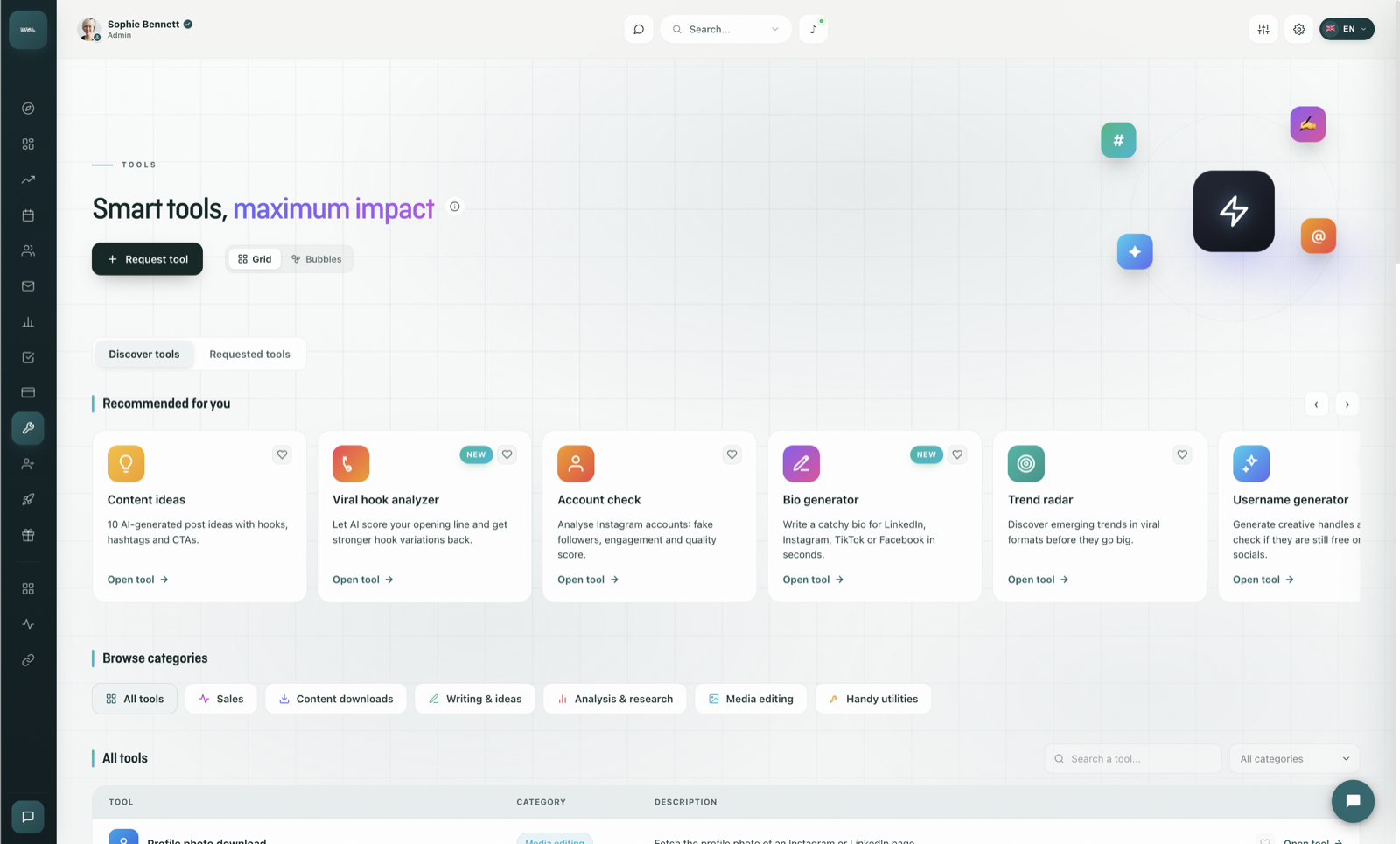The width and height of the screenshot is (1400, 844).
Task: Open the credit card billing sidebar icon
Action: 28,392
